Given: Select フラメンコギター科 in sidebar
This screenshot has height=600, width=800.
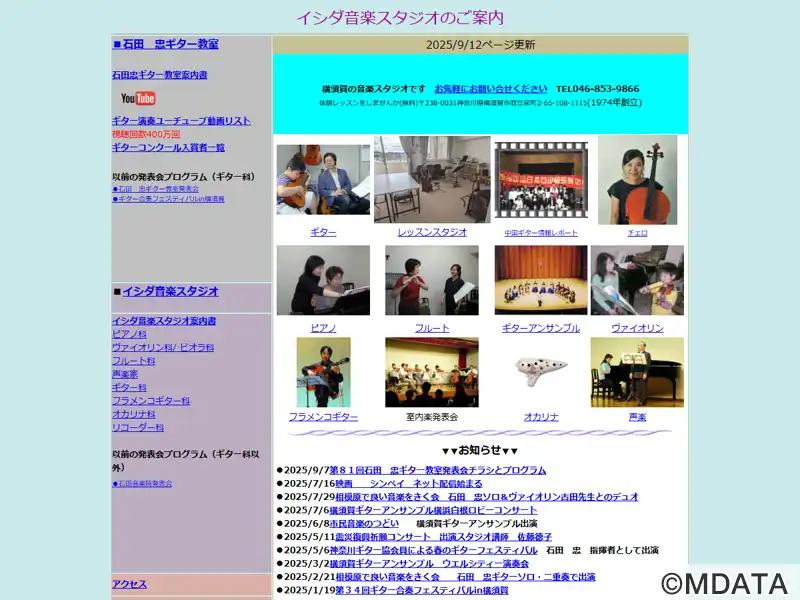Looking at the screenshot, I should click(x=151, y=401).
